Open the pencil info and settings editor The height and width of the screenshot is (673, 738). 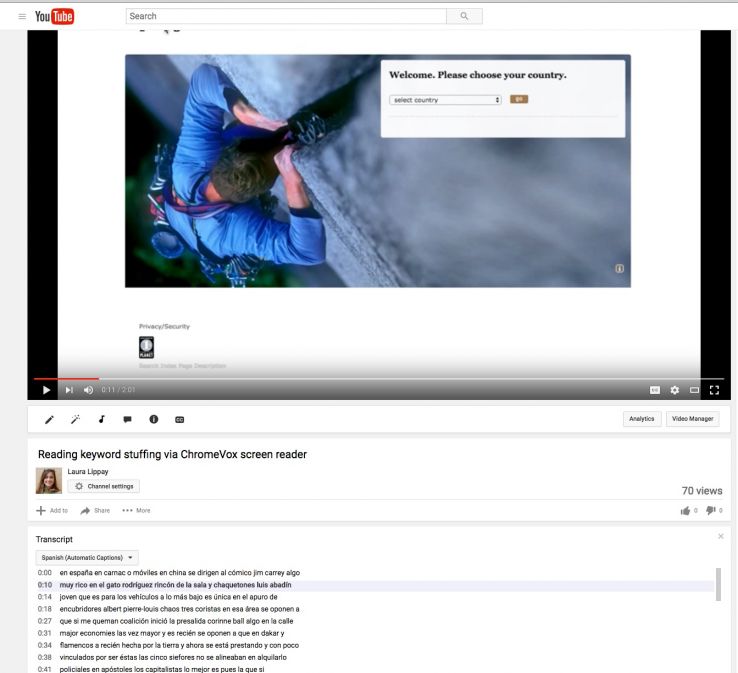tap(49, 419)
